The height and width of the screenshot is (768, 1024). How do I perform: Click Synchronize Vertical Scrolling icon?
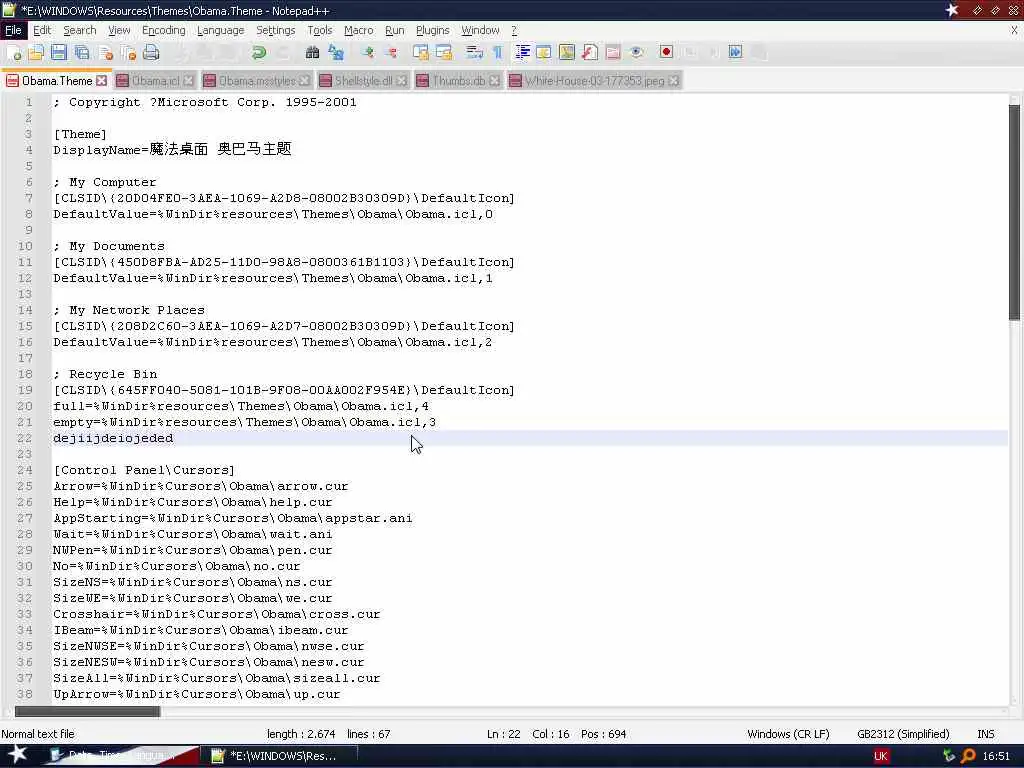tap(421, 53)
